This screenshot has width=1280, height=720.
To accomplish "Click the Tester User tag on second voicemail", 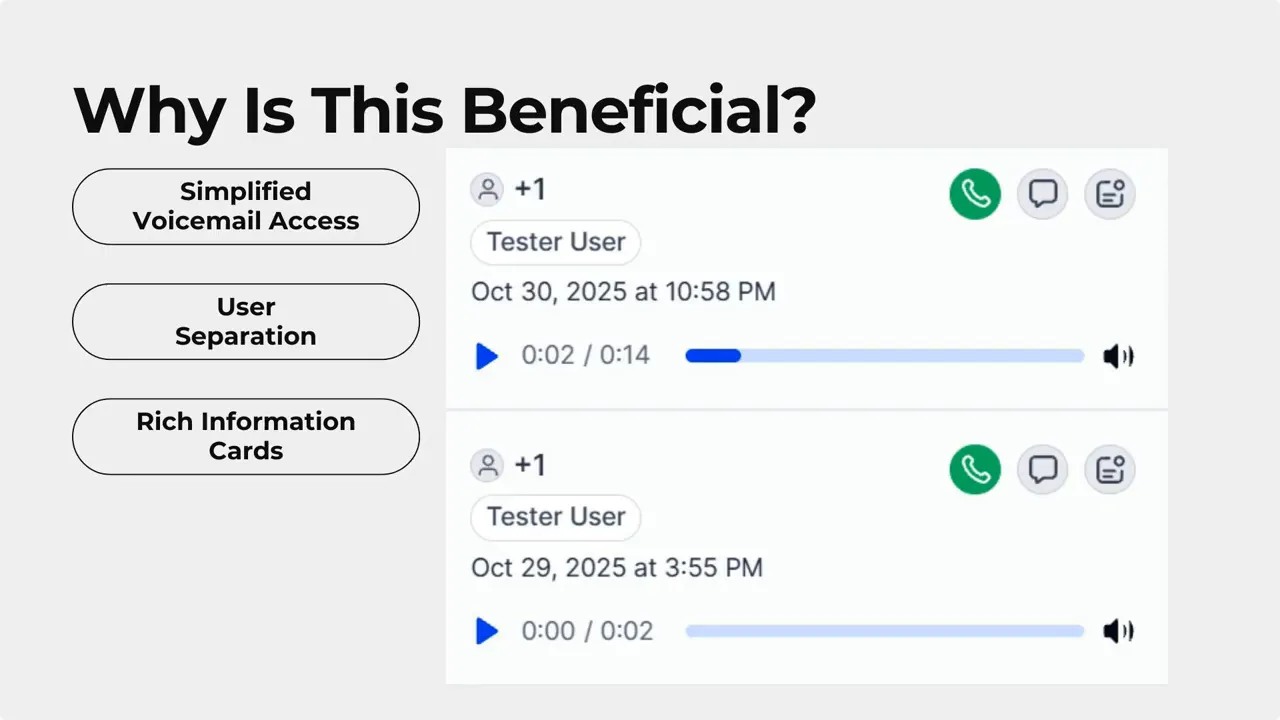I will click(x=556, y=517).
